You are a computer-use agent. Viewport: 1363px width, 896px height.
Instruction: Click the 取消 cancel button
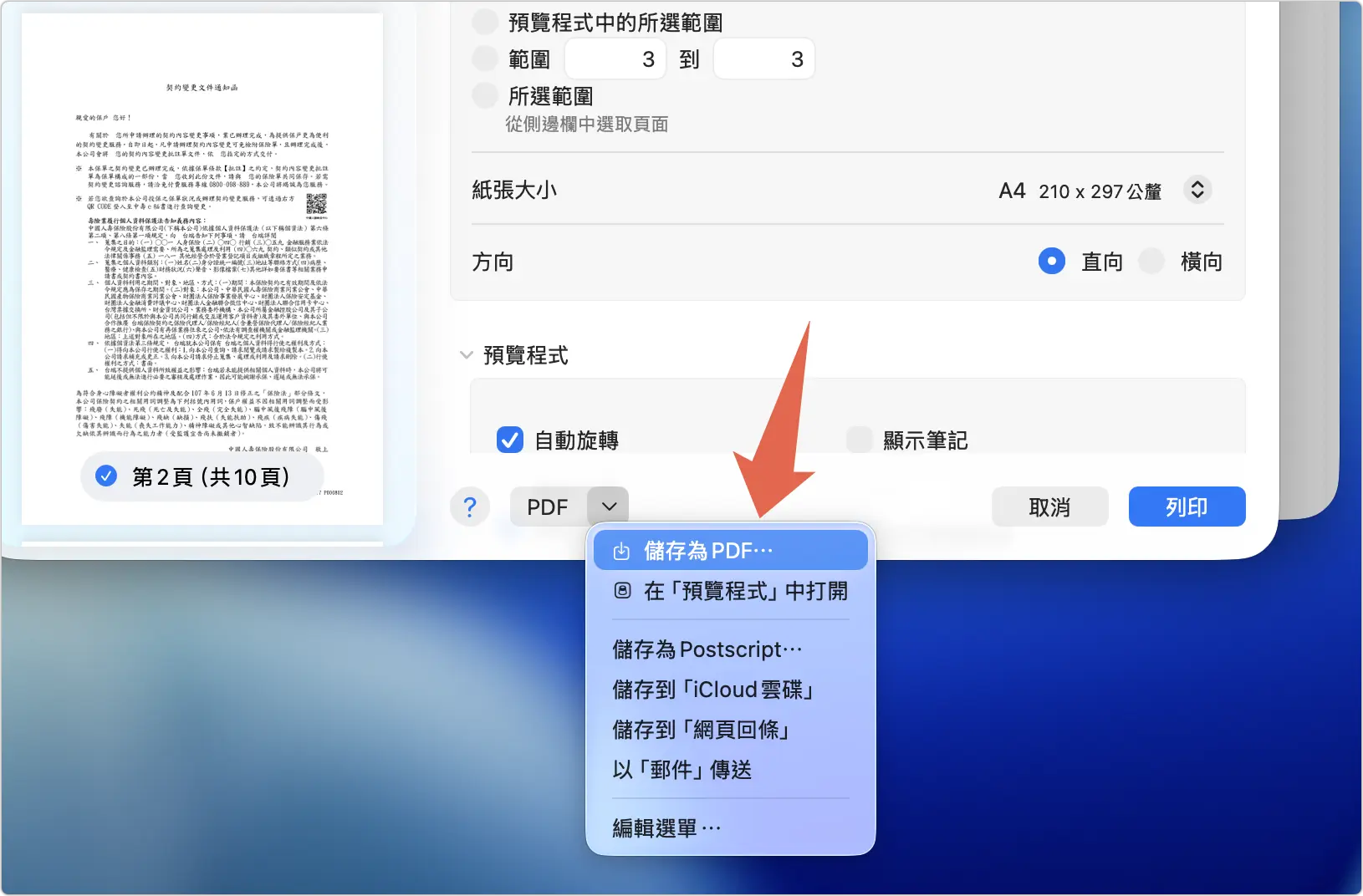click(1049, 507)
